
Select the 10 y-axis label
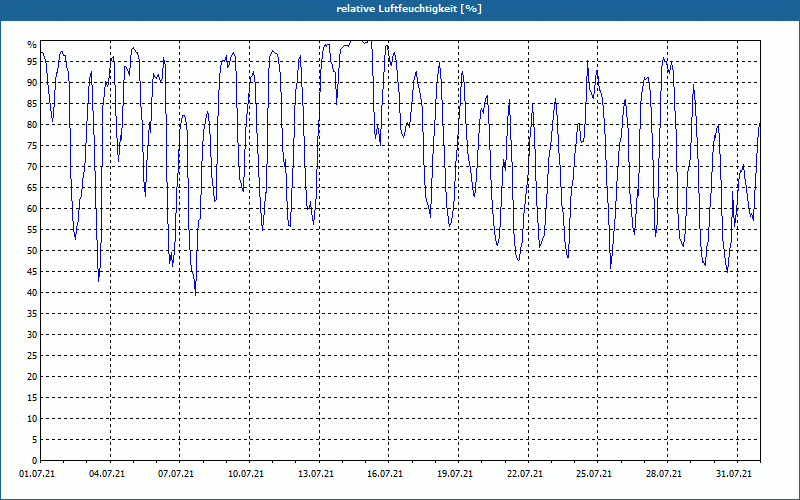point(32,418)
